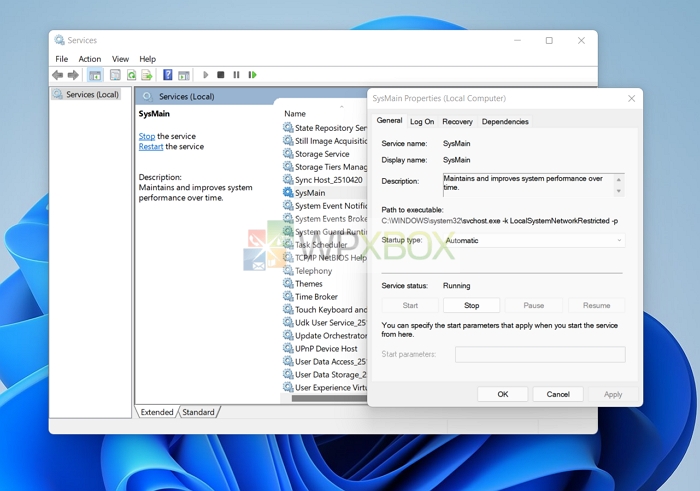Select the gear icon beside State Repository Service
This screenshot has height=491, width=700.
coord(288,128)
